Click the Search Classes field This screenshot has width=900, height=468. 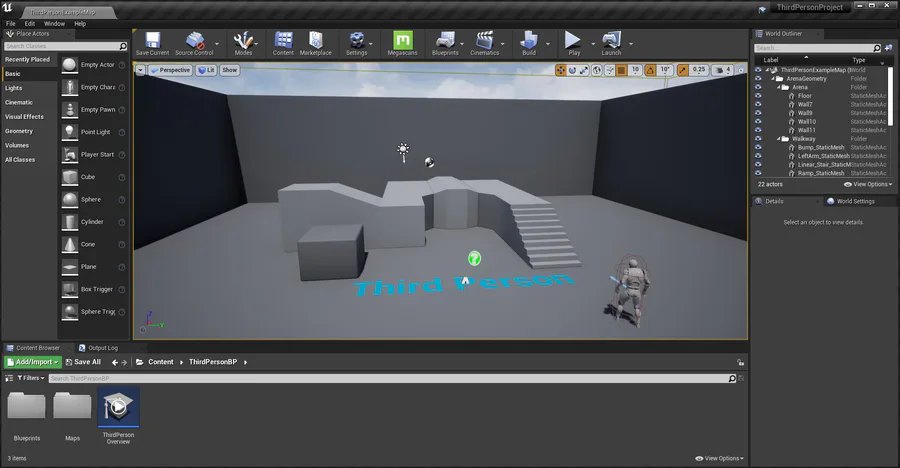click(x=65, y=46)
